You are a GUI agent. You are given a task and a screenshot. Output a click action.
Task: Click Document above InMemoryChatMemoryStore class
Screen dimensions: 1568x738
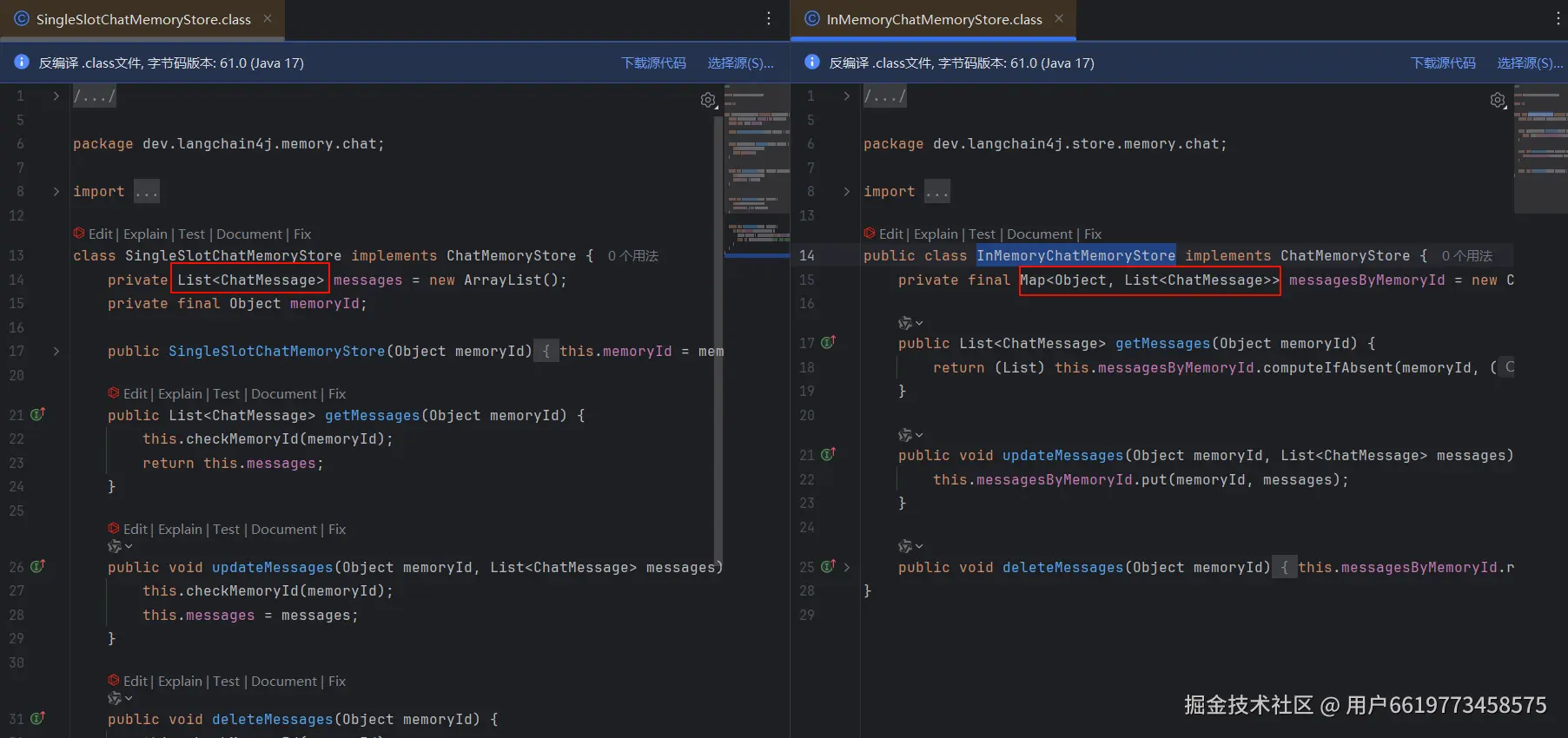coord(1040,234)
